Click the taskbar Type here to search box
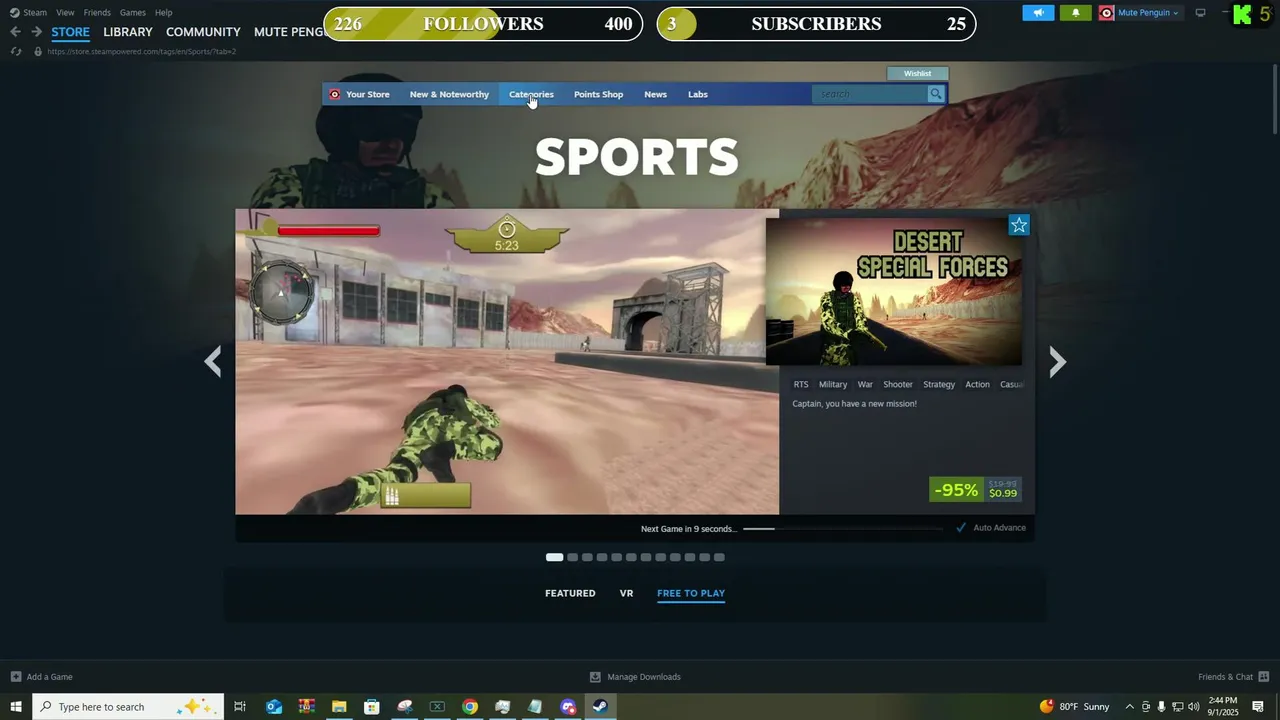 pyautogui.click(x=128, y=707)
